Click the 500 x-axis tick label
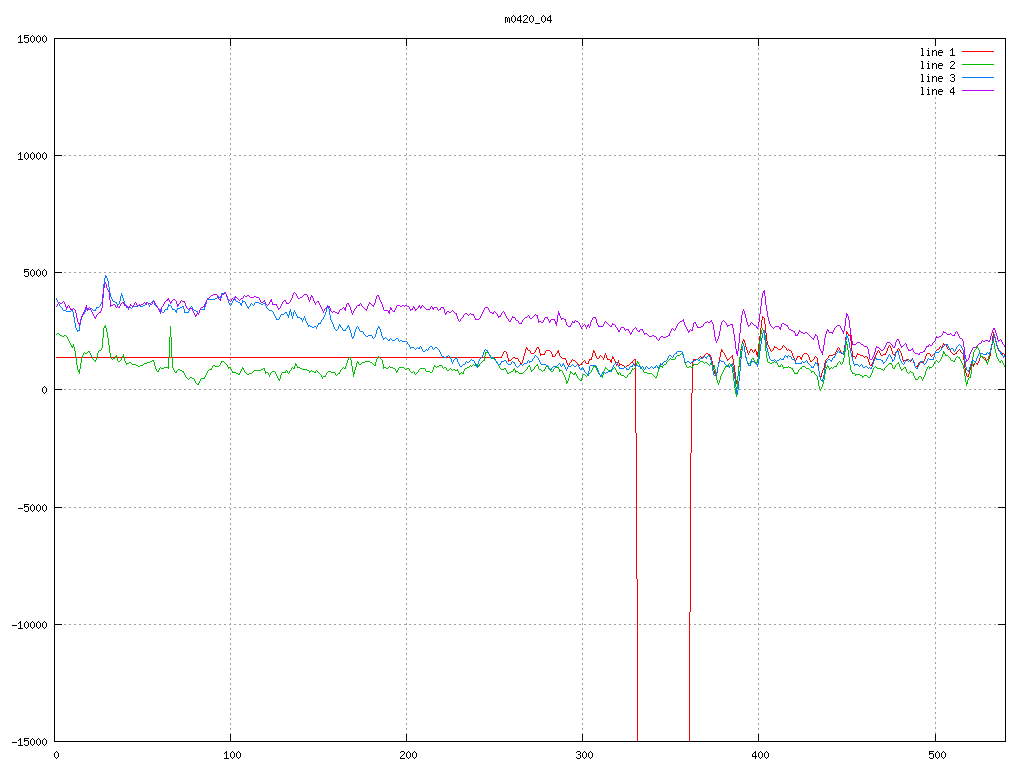The height and width of the screenshot is (768, 1024). pyautogui.click(x=935, y=756)
